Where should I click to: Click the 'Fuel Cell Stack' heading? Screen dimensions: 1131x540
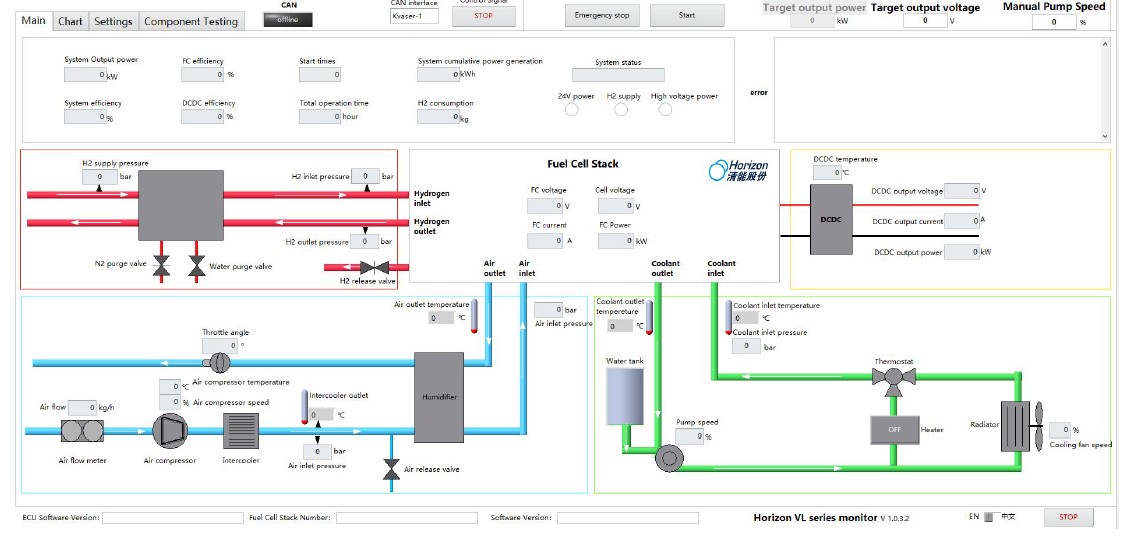coord(583,164)
